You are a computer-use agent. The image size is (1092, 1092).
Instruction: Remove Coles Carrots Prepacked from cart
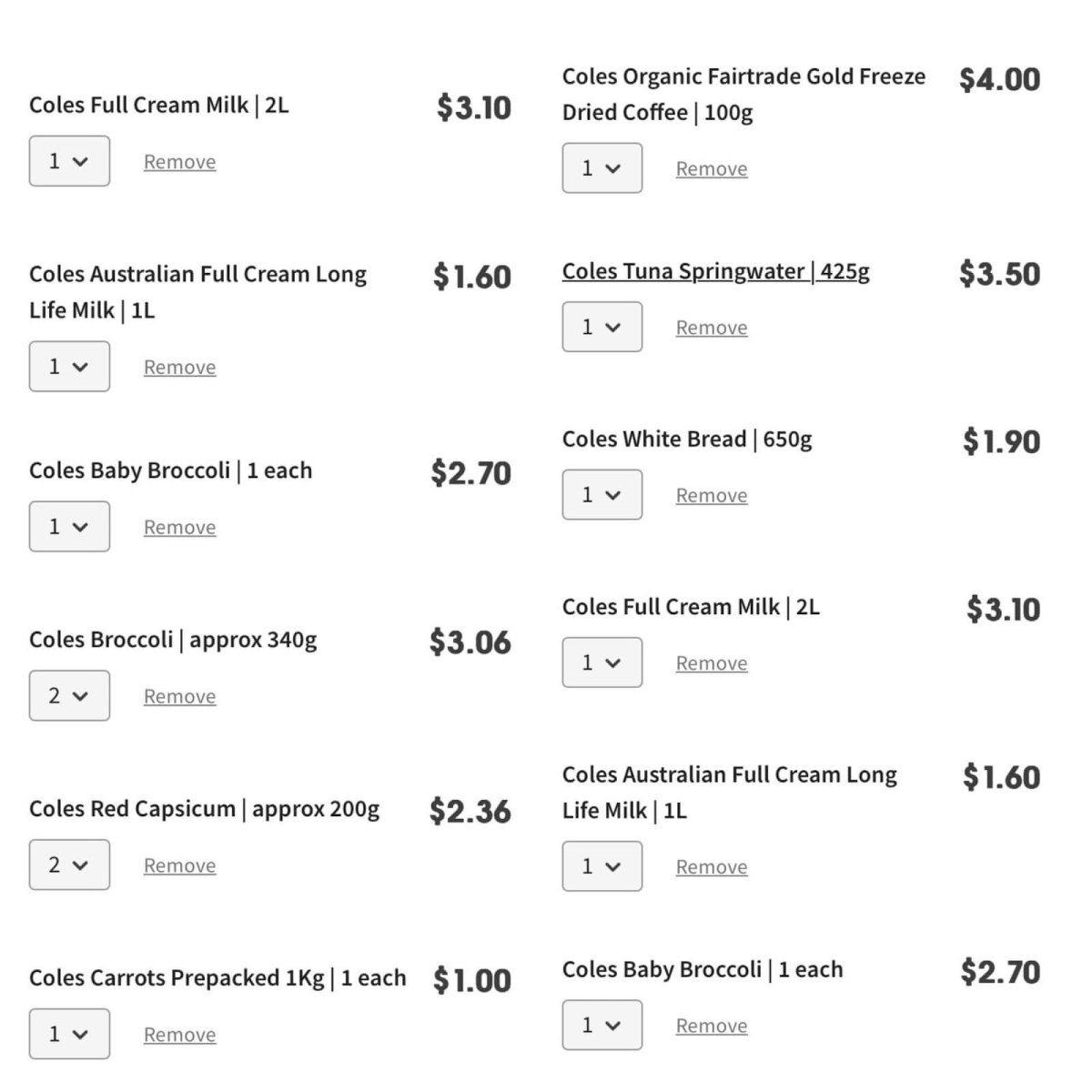179,1035
